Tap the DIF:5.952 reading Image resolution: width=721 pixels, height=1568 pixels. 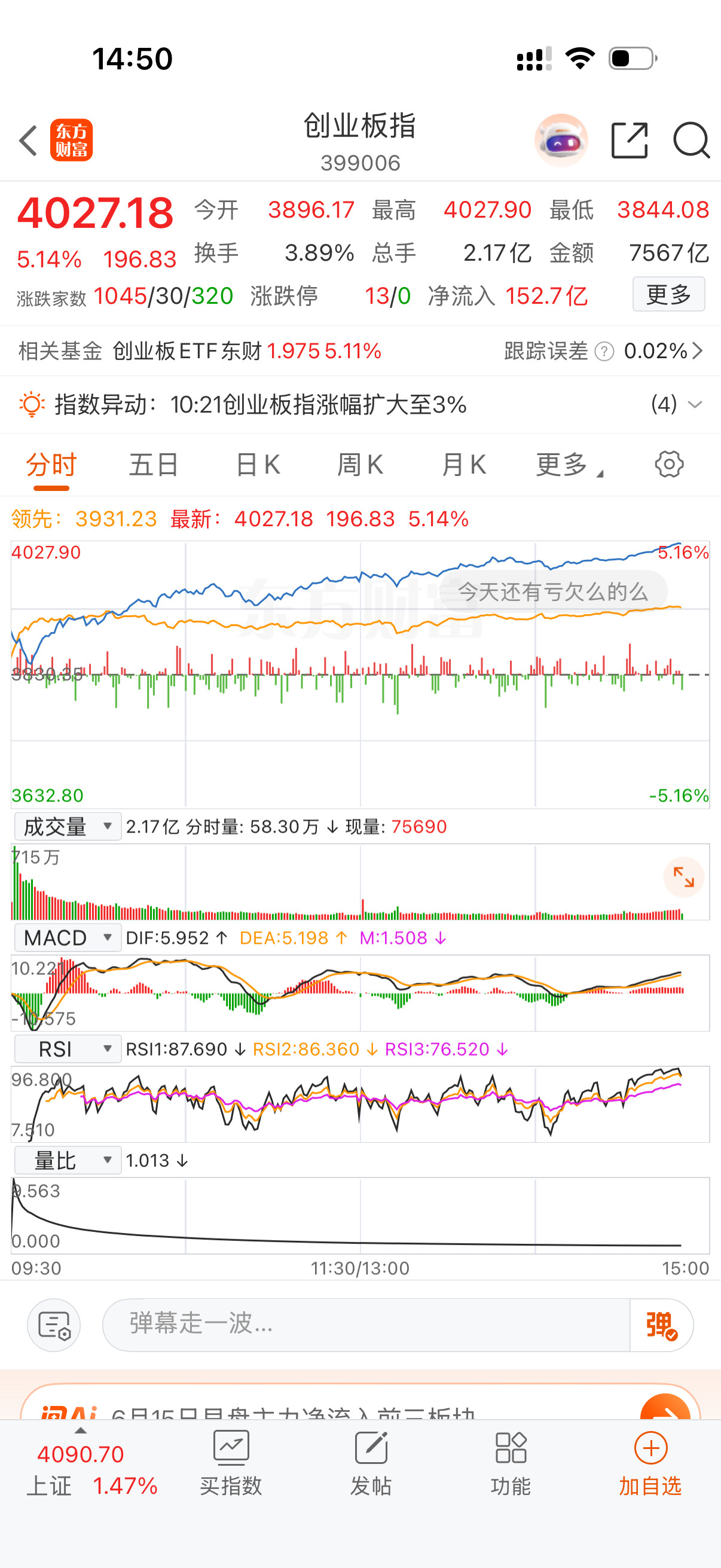point(176,938)
